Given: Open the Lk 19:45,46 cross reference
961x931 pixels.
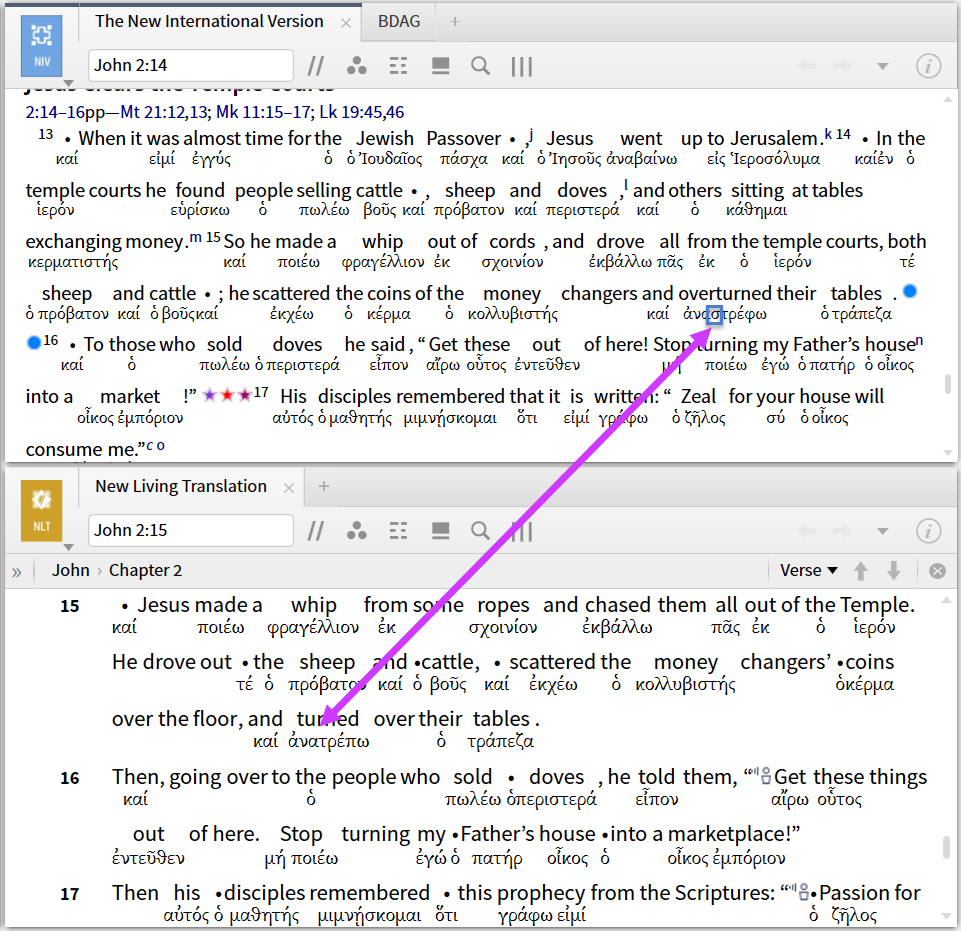Looking at the screenshot, I should 362,112.
